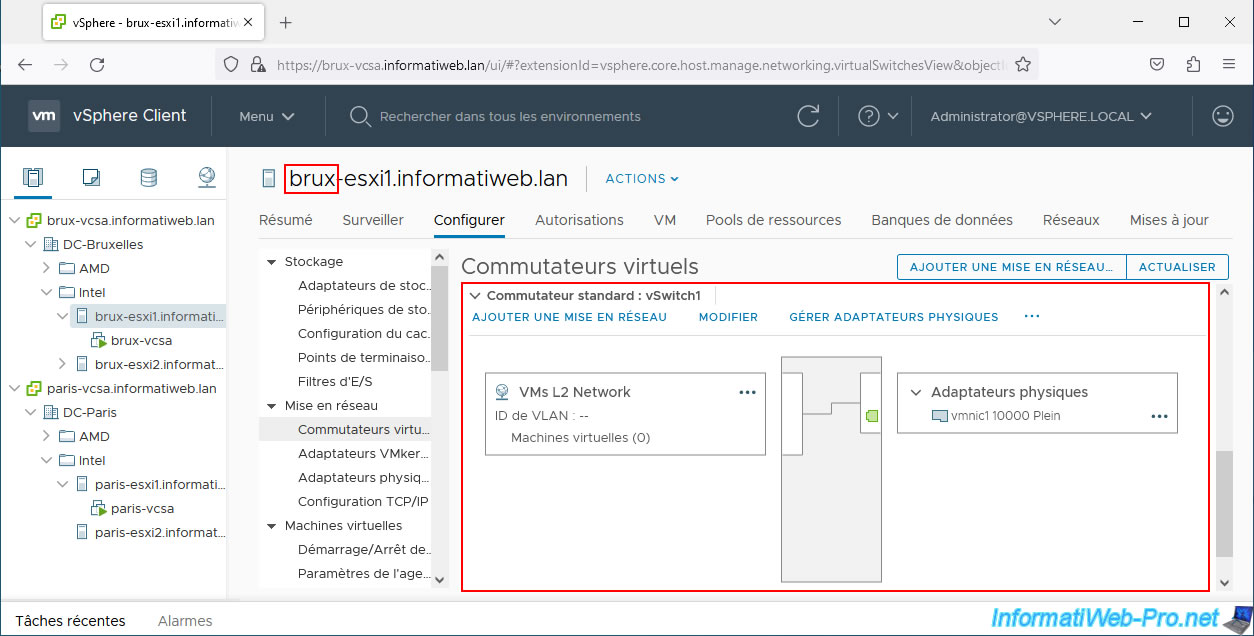Open Configuration TCP/IP settings entry

(x=363, y=502)
